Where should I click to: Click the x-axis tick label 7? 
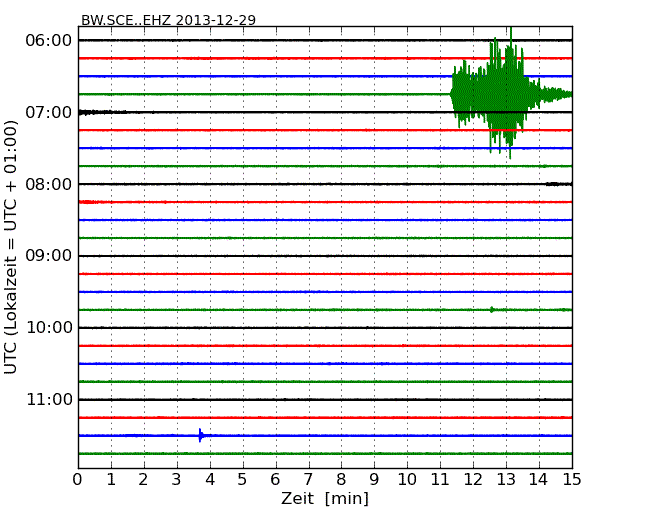coord(308,480)
